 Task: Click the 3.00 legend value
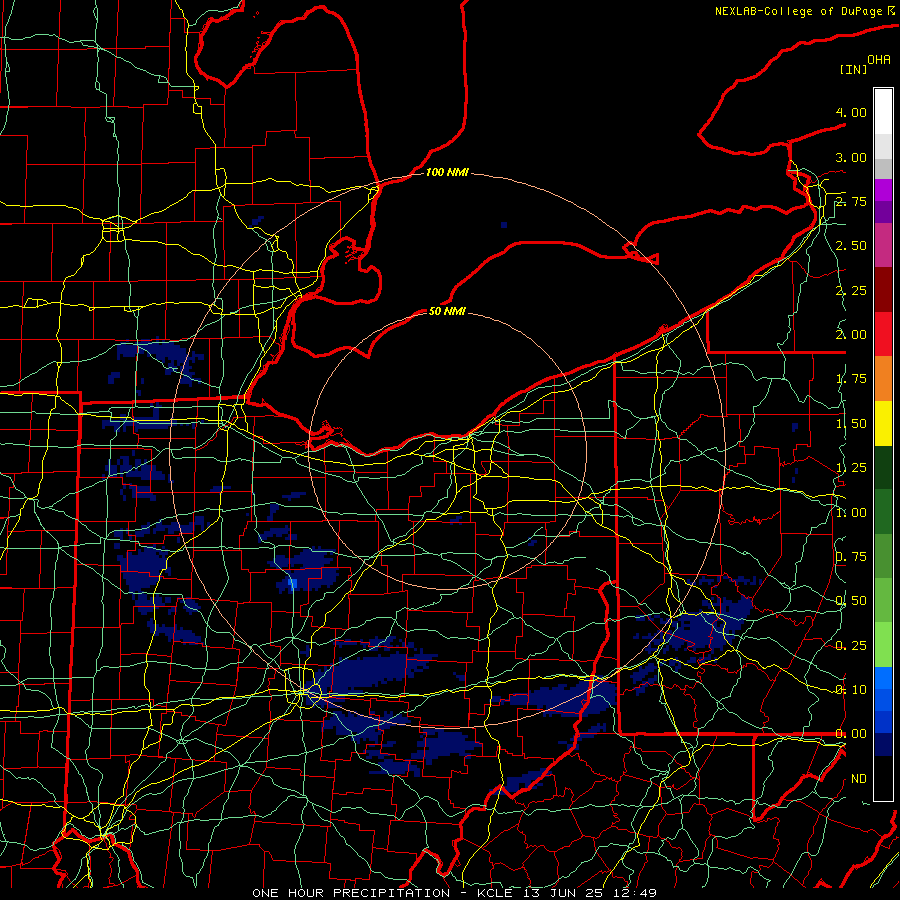[x=851, y=157]
